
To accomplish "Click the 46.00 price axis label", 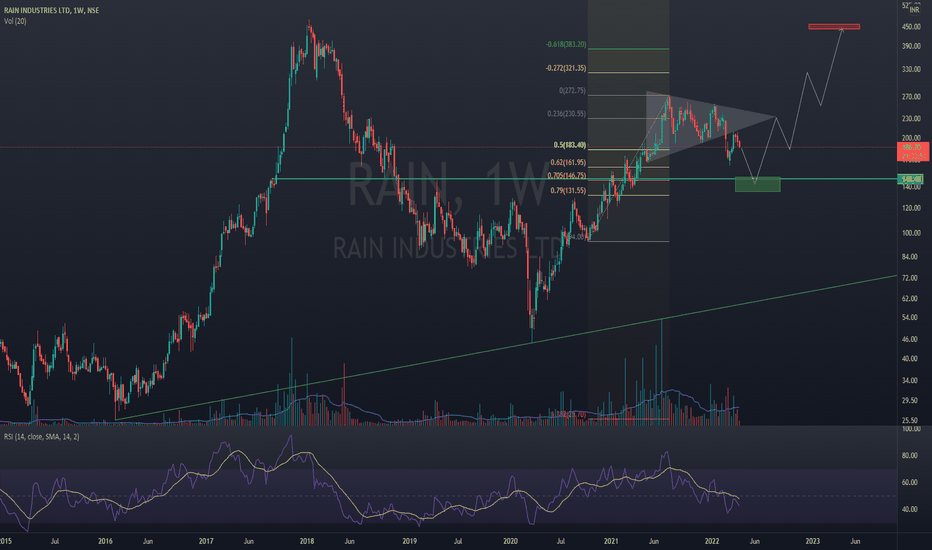I will pyautogui.click(x=910, y=340).
